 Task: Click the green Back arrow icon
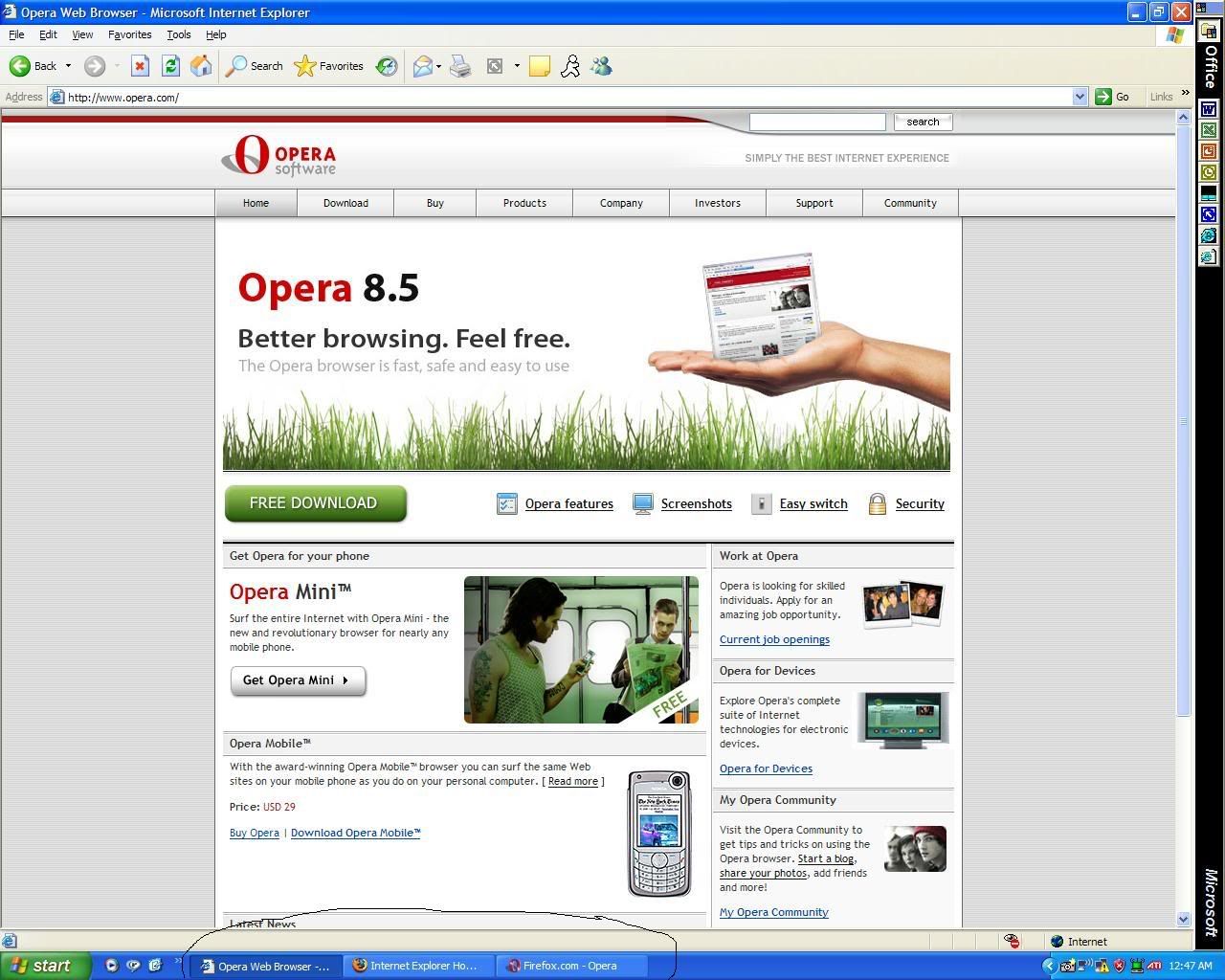coord(19,66)
